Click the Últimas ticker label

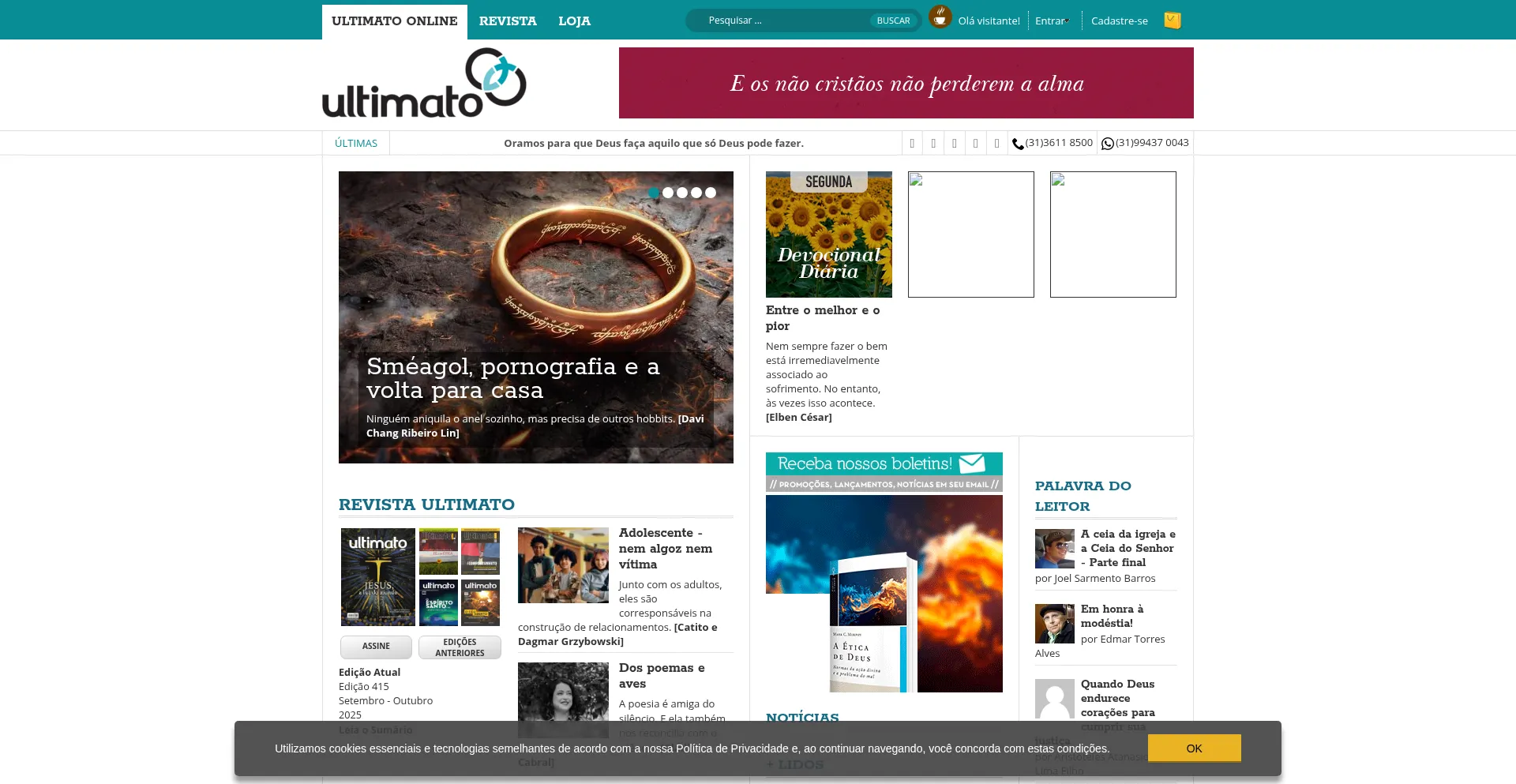click(356, 143)
